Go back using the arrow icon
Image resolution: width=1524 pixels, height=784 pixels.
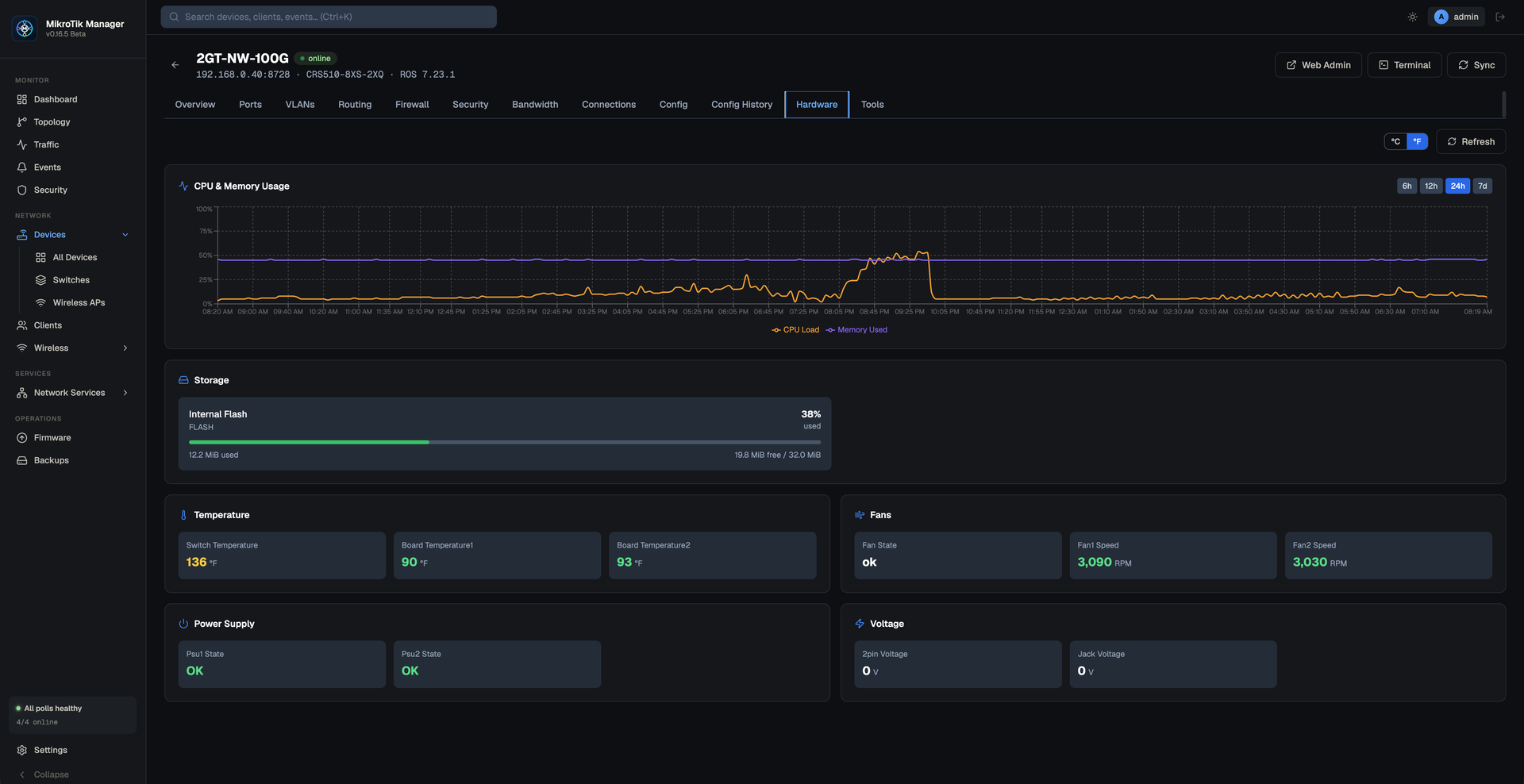[175, 65]
